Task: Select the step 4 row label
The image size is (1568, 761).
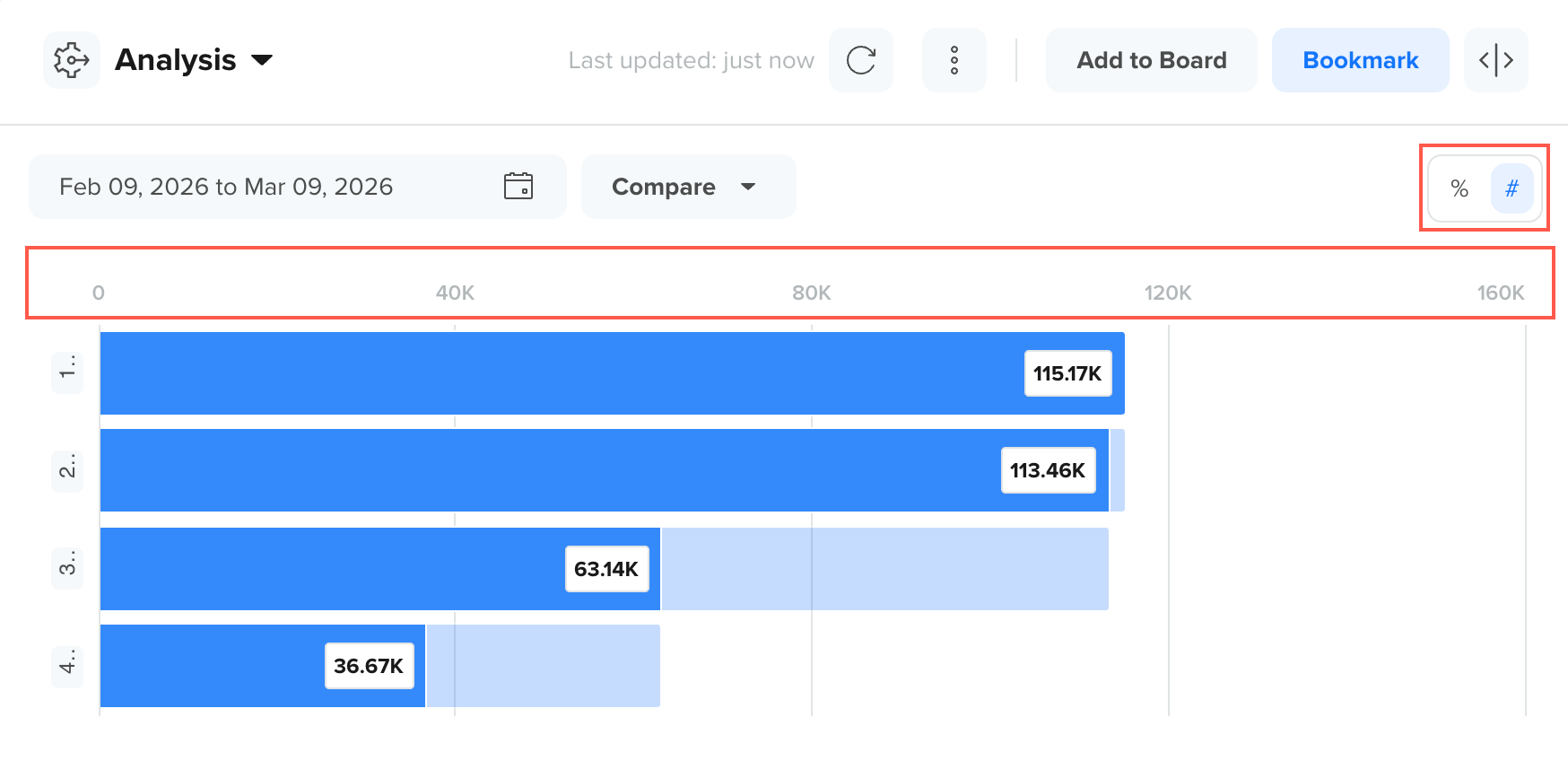Action: click(67, 666)
